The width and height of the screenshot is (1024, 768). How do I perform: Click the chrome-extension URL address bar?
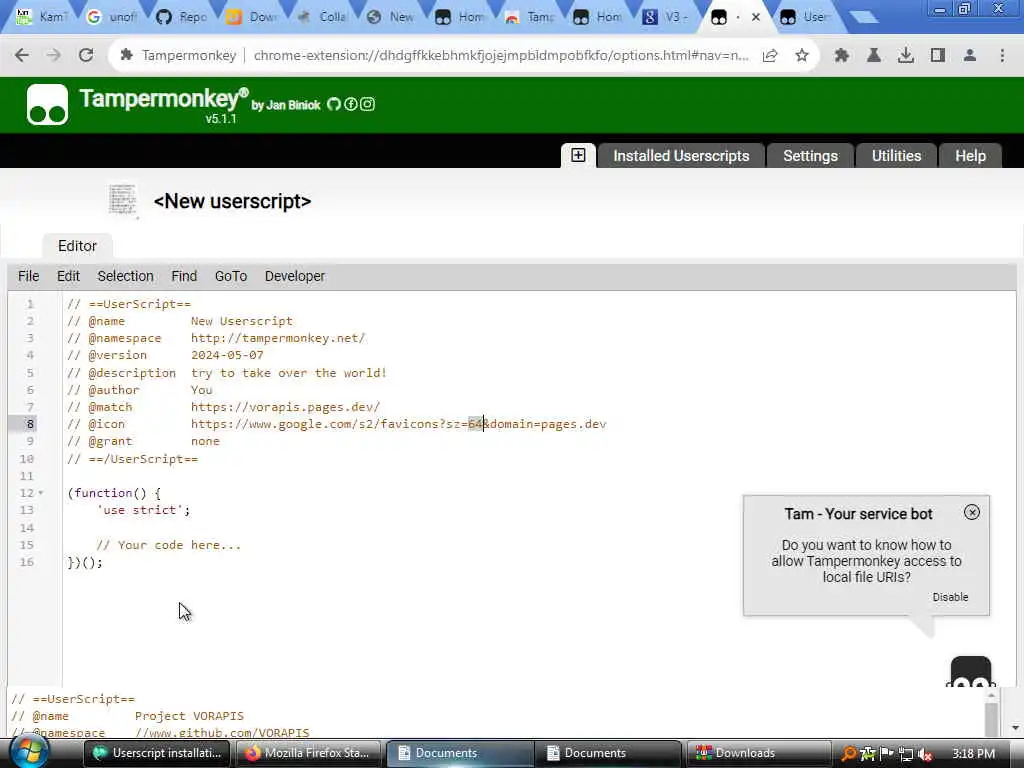pyautogui.click(x=501, y=56)
